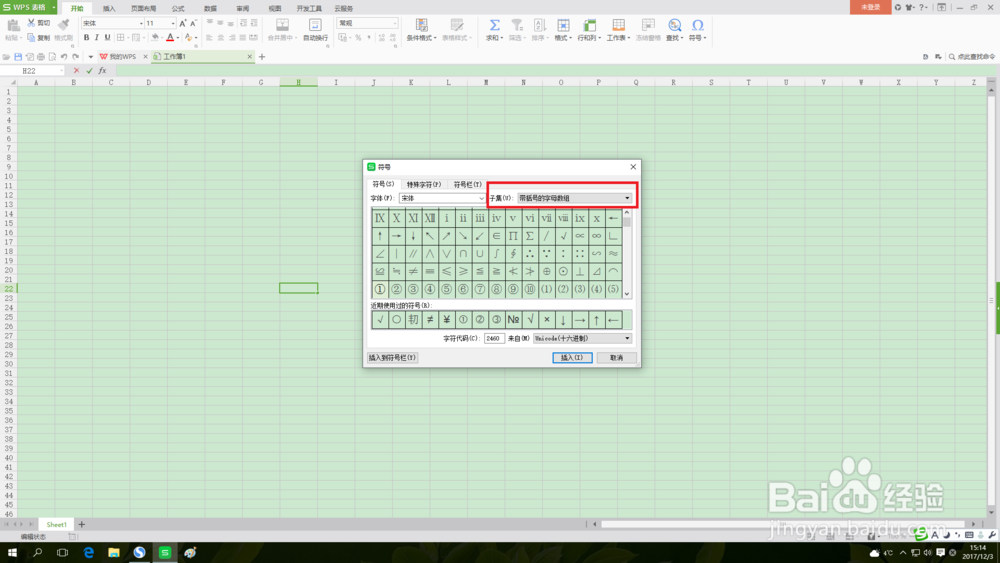Click the green check to confirm formula entry
Viewport: 1000px width, 563px height.
tap(89, 71)
